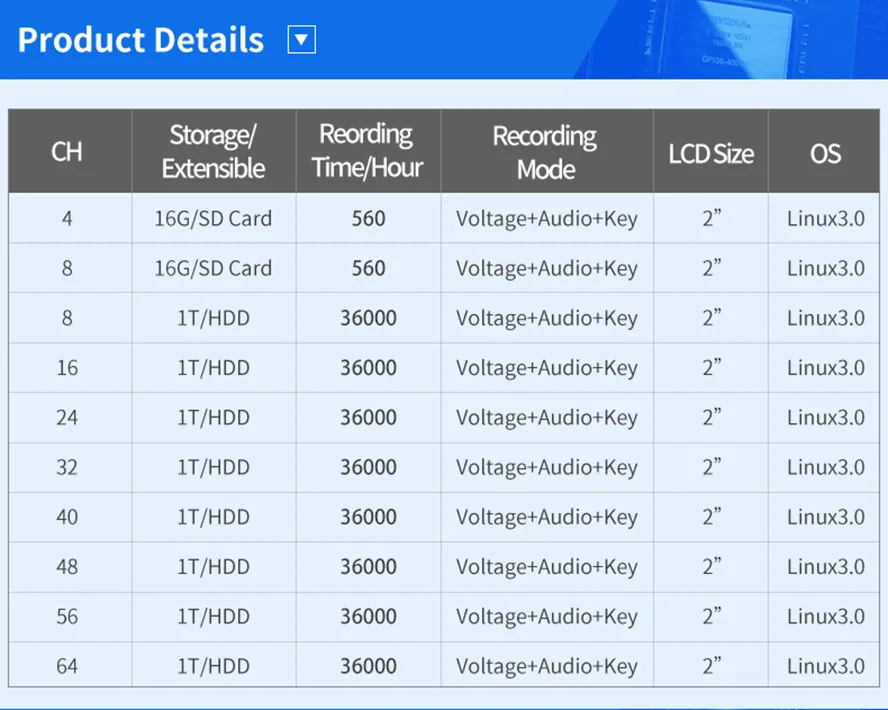Select the CH column header
This screenshot has height=710, width=888.
click(x=67, y=152)
